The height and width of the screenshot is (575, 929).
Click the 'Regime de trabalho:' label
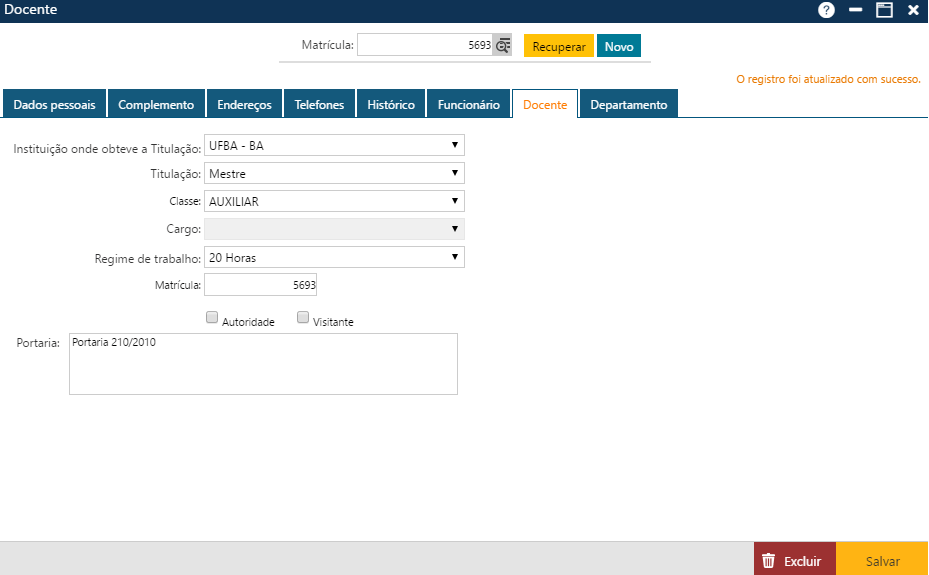point(148,259)
